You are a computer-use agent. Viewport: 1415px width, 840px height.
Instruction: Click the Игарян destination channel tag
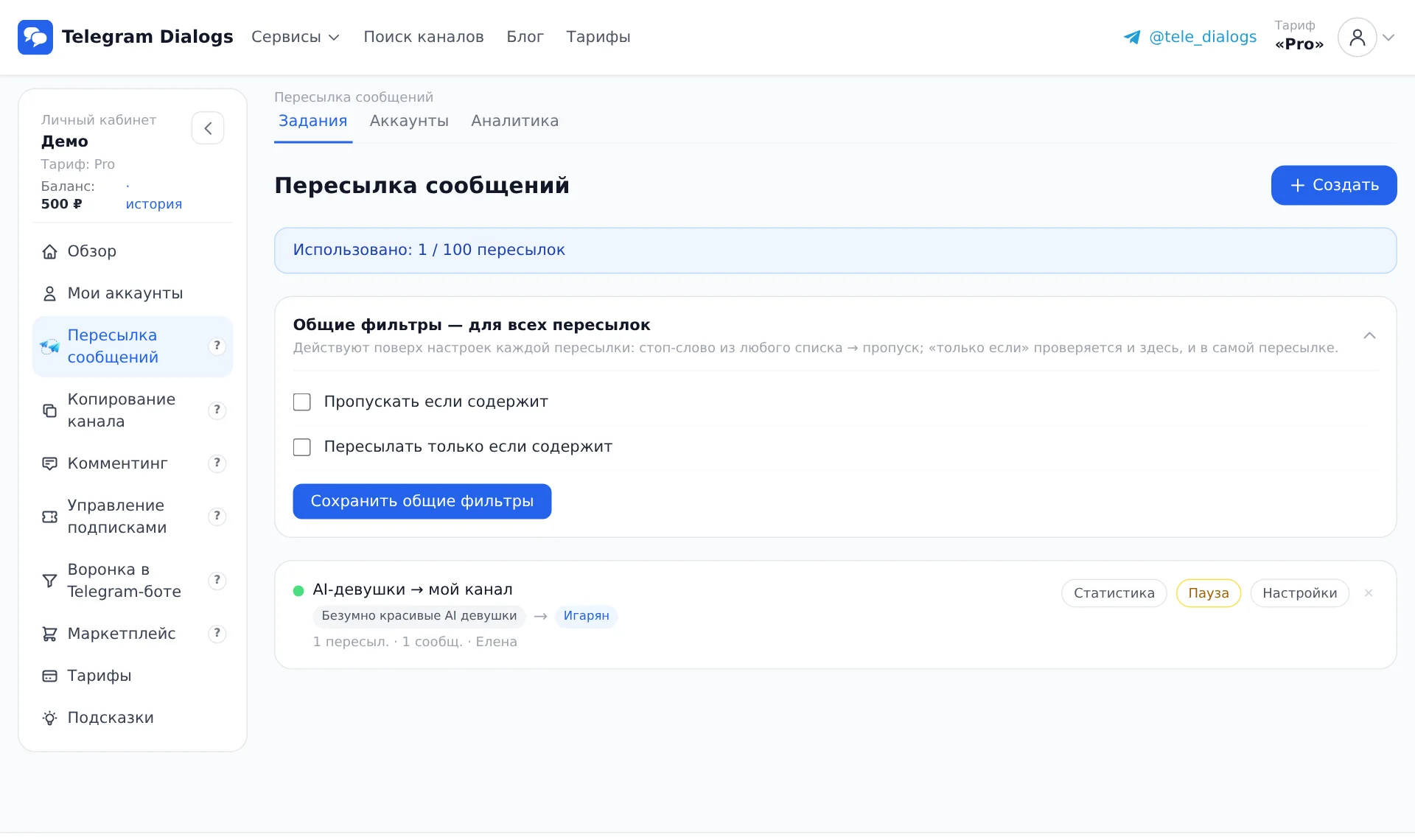click(x=587, y=616)
